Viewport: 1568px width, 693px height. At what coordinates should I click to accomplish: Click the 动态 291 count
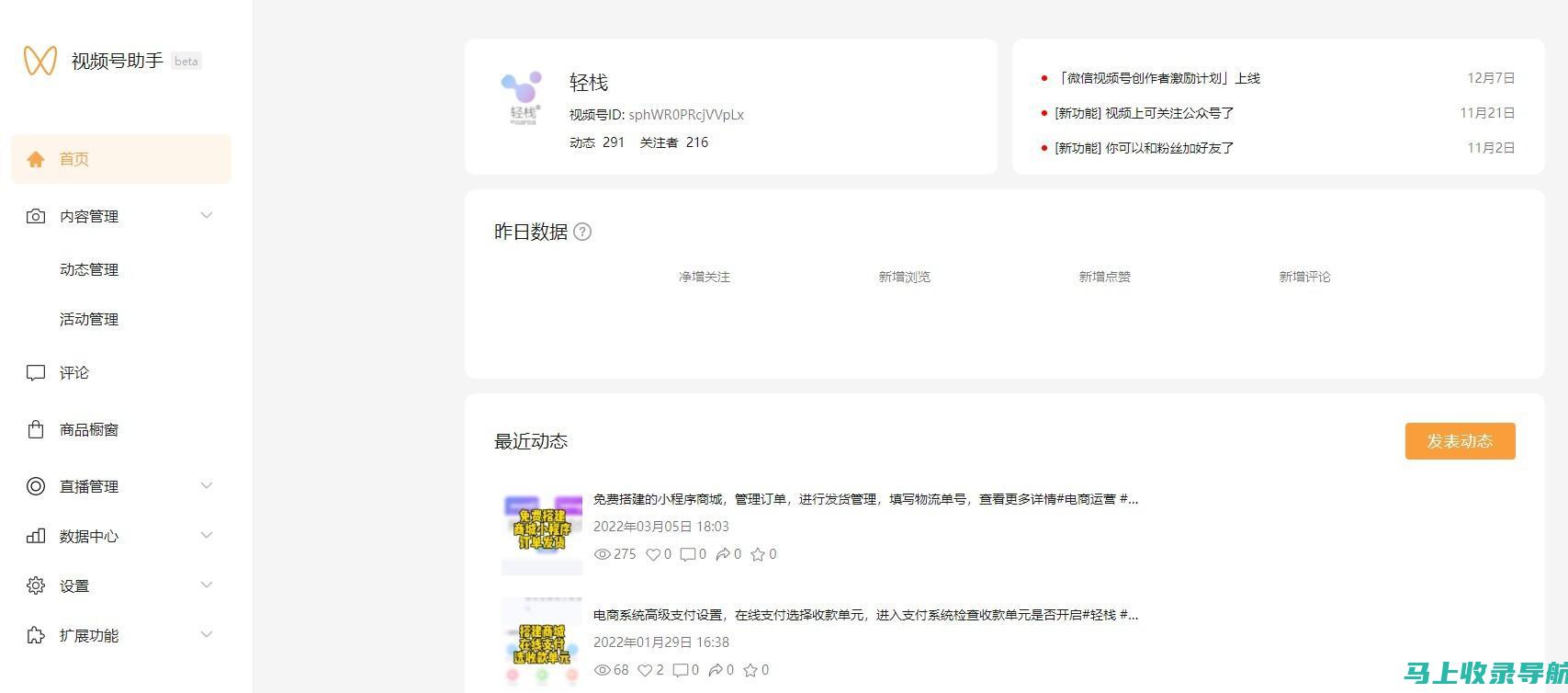(x=597, y=142)
